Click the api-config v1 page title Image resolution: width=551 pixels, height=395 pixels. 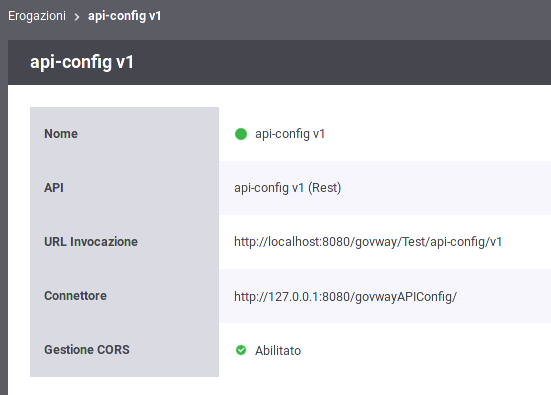tap(82, 62)
